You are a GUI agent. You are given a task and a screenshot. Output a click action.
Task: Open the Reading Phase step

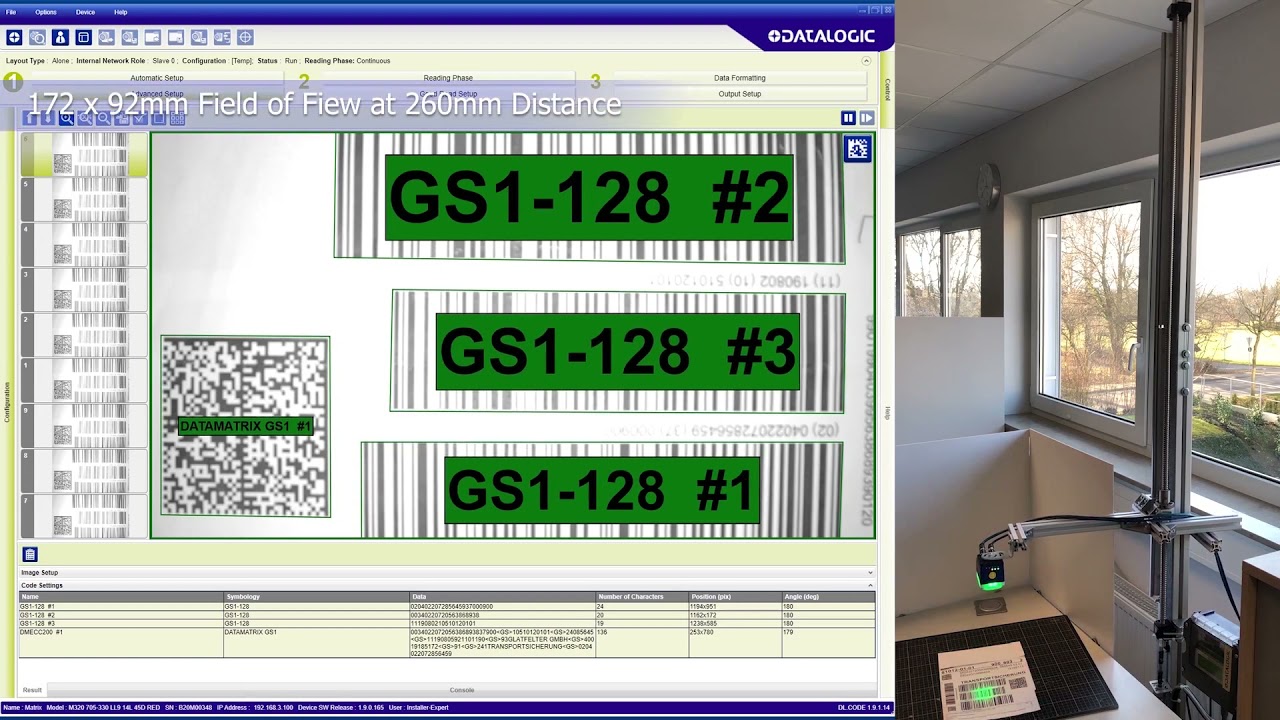448,78
